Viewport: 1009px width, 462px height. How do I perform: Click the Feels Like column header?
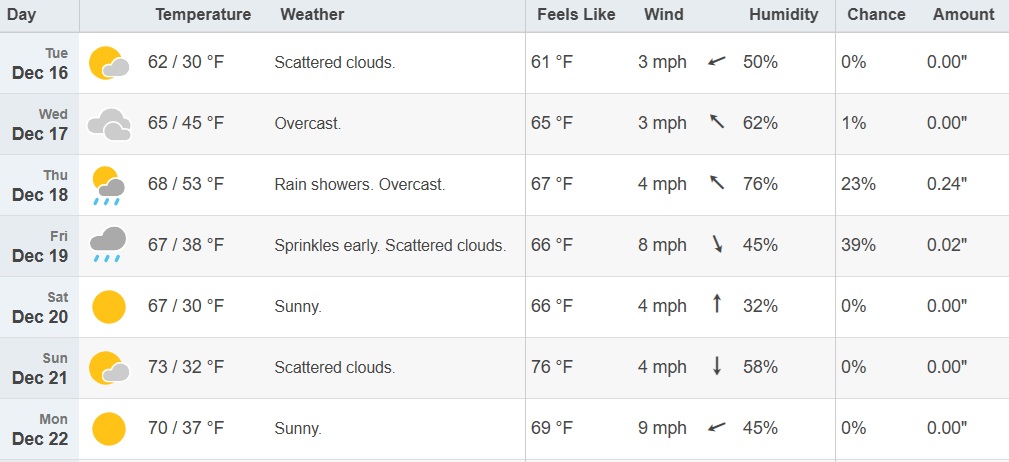pos(576,15)
